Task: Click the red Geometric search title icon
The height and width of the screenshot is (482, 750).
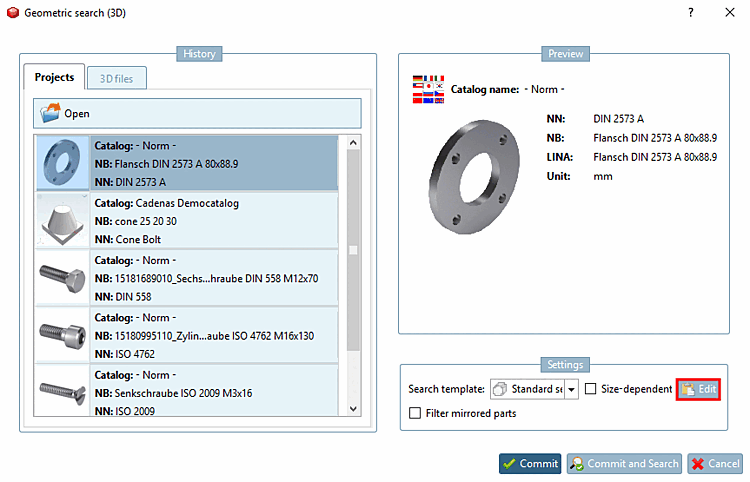Action: click(x=13, y=13)
